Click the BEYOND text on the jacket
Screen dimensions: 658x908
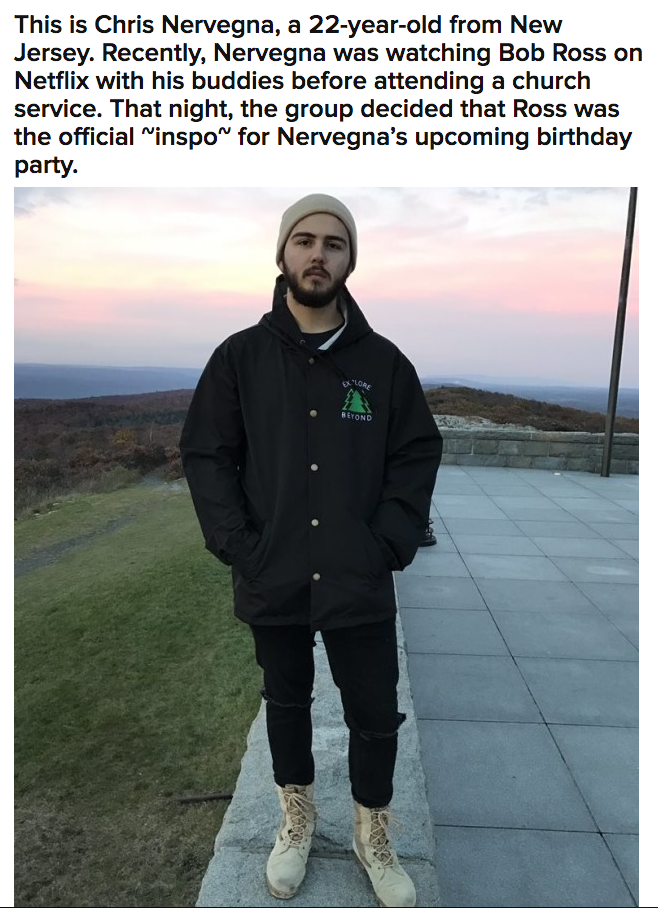[357, 416]
